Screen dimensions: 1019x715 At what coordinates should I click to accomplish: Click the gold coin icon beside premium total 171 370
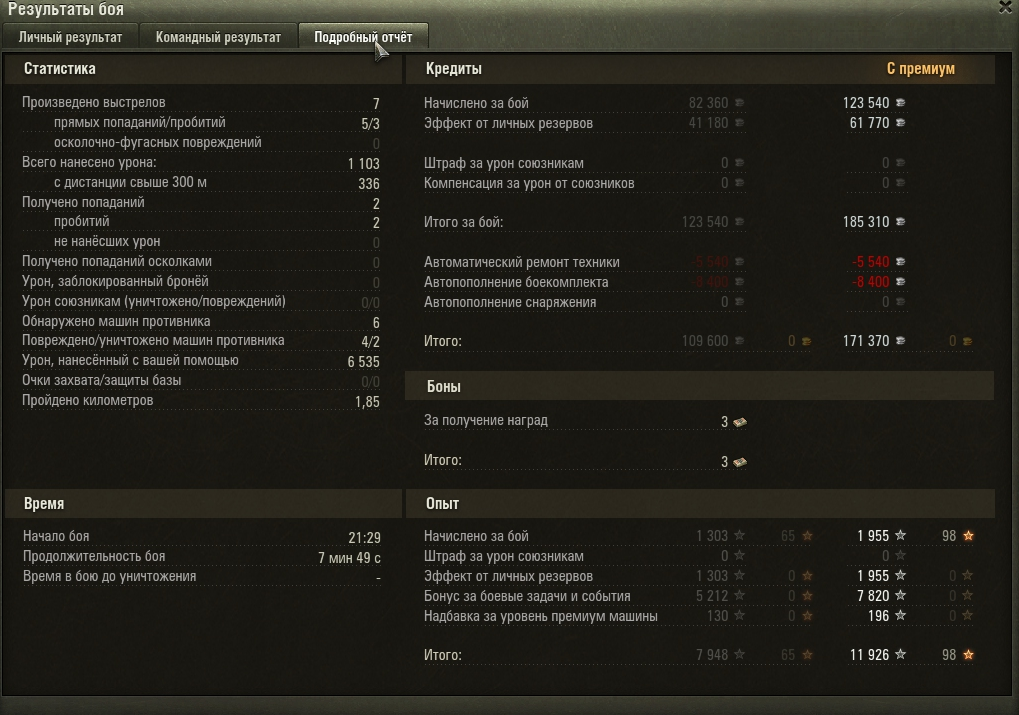968,341
